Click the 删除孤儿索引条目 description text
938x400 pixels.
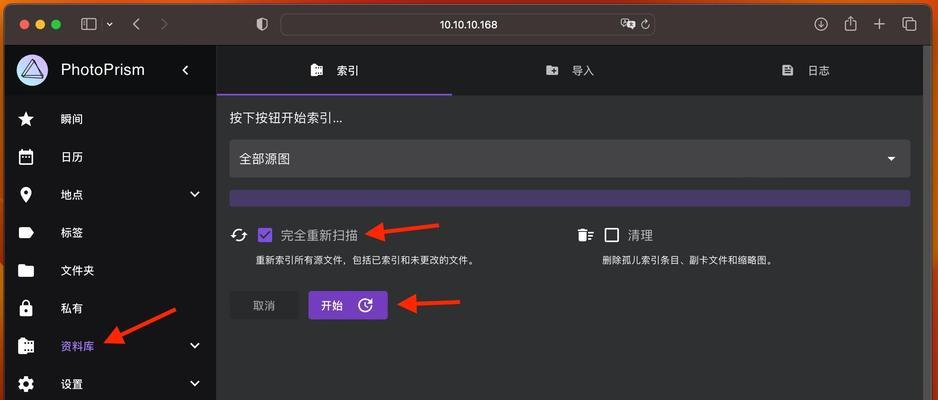tap(687, 261)
